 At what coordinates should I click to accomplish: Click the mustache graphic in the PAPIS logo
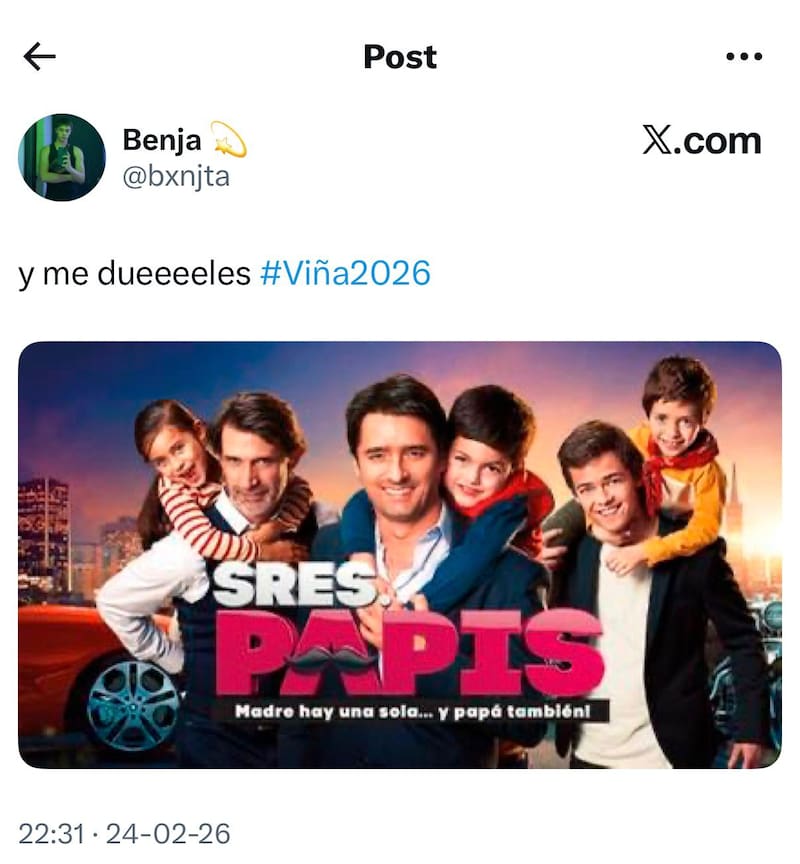(x=331, y=656)
